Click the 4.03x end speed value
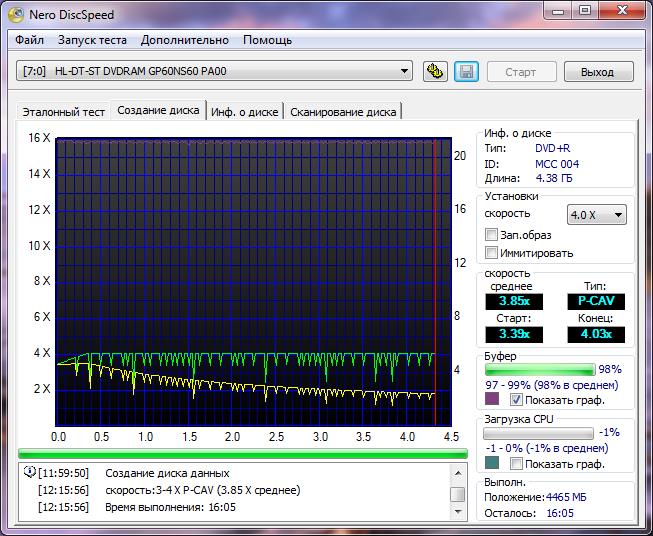The image size is (653, 536). click(x=596, y=334)
